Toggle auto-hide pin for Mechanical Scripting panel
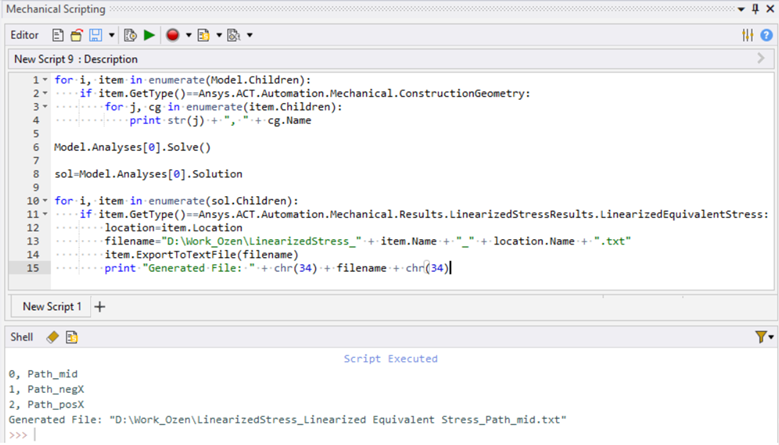Viewport: 779px width, 445px height. click(754, 8)
